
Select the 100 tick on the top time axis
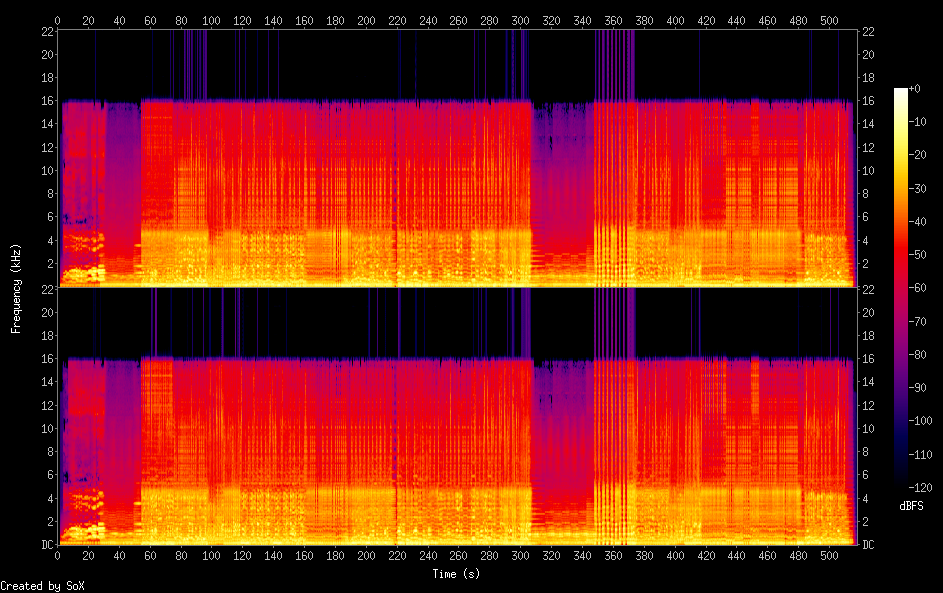click(x=211, y=20)
